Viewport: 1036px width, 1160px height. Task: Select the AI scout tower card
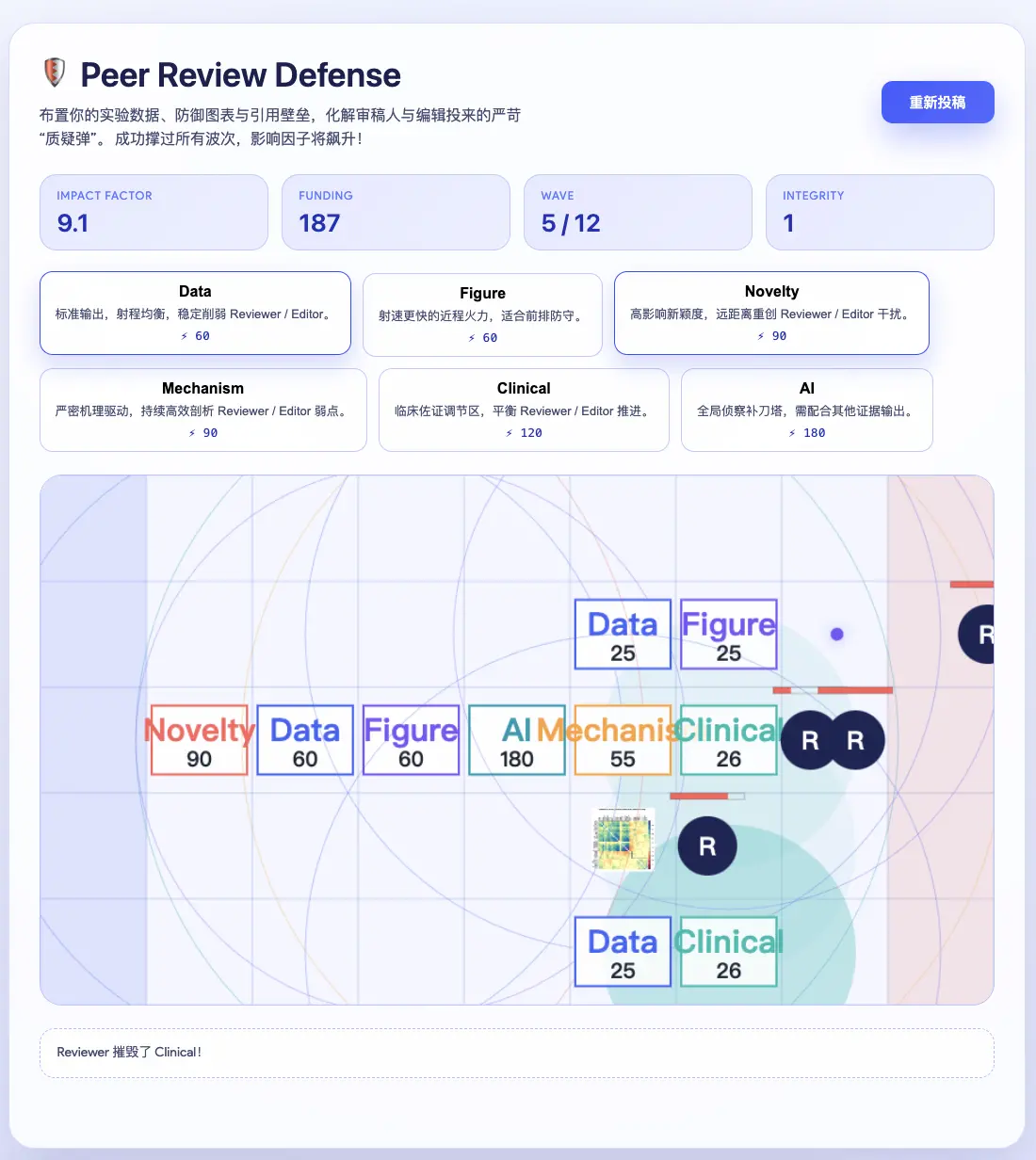click(x=806, y=410)
